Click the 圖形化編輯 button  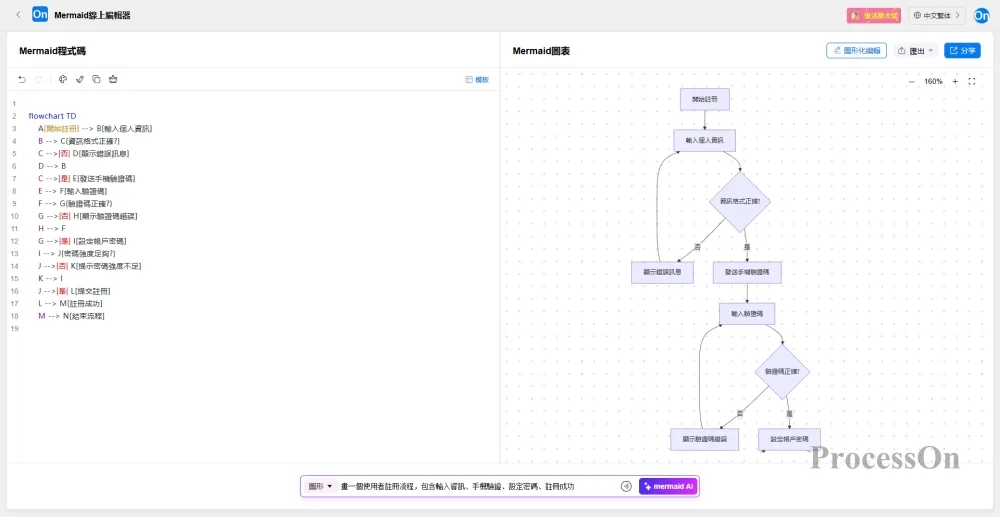(x=856, y=51)
